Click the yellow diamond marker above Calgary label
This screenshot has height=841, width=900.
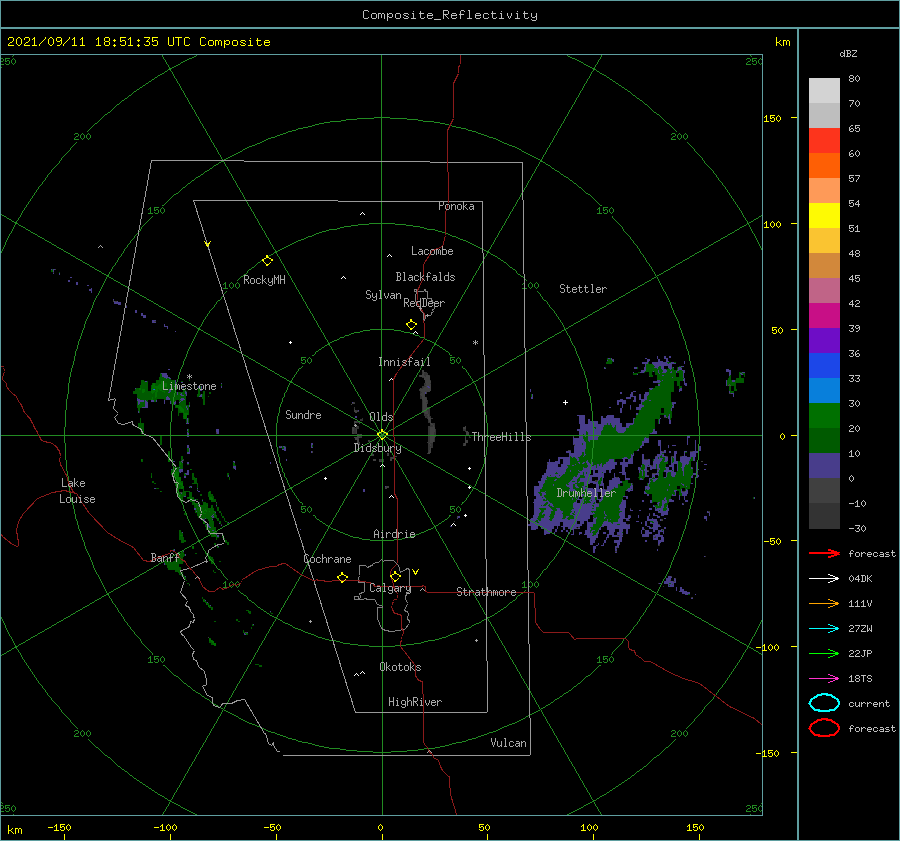click(395, 576)
